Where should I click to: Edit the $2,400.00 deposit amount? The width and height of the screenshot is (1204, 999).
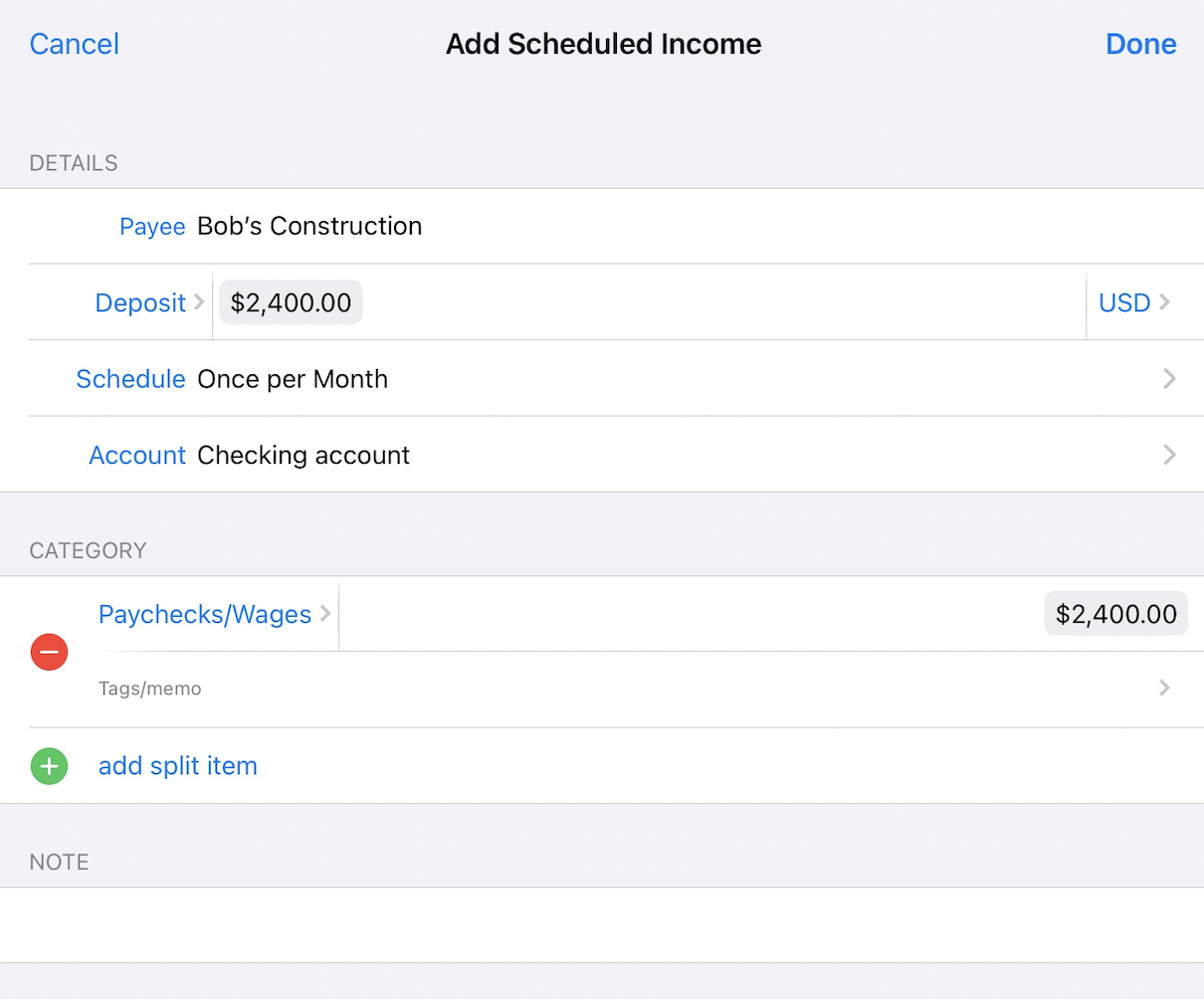[x=291, y=302]
